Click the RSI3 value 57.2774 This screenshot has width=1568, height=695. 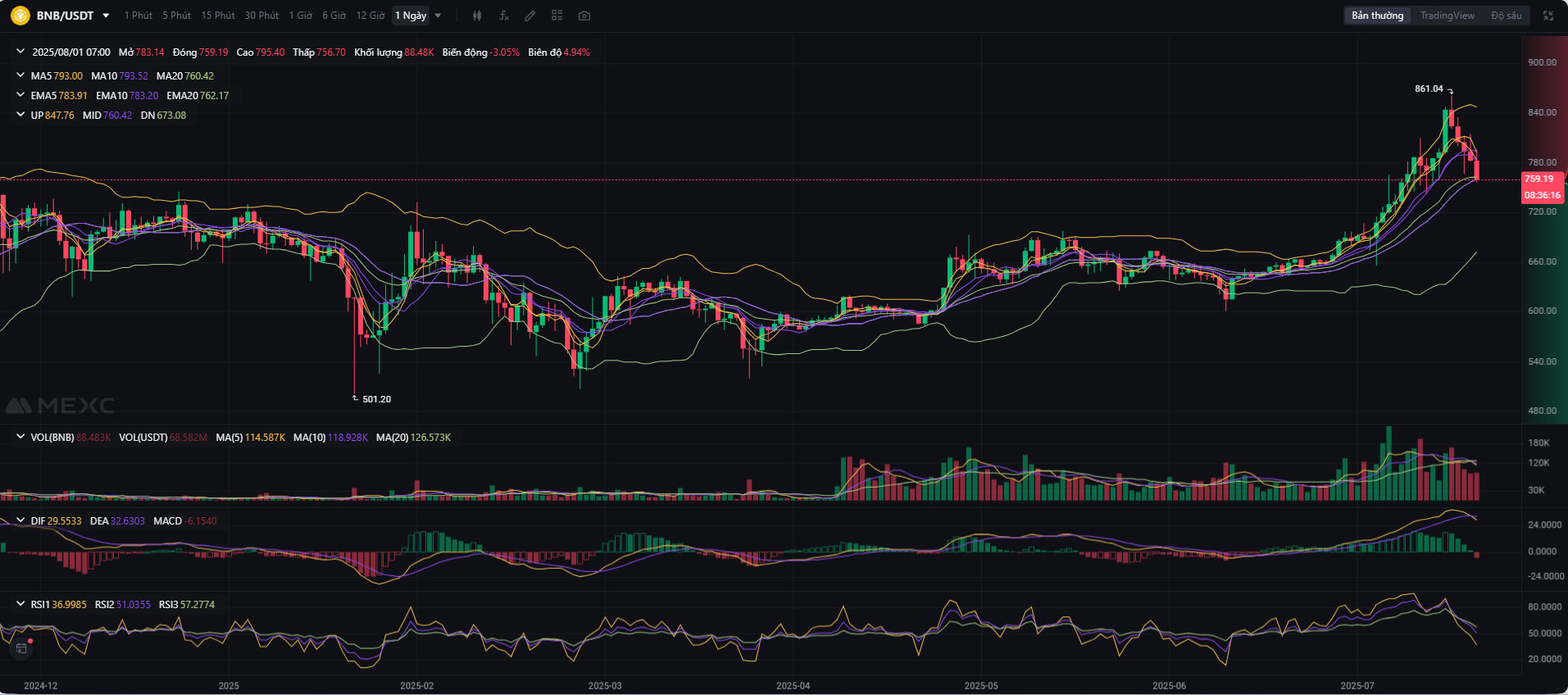click(198, 604)
